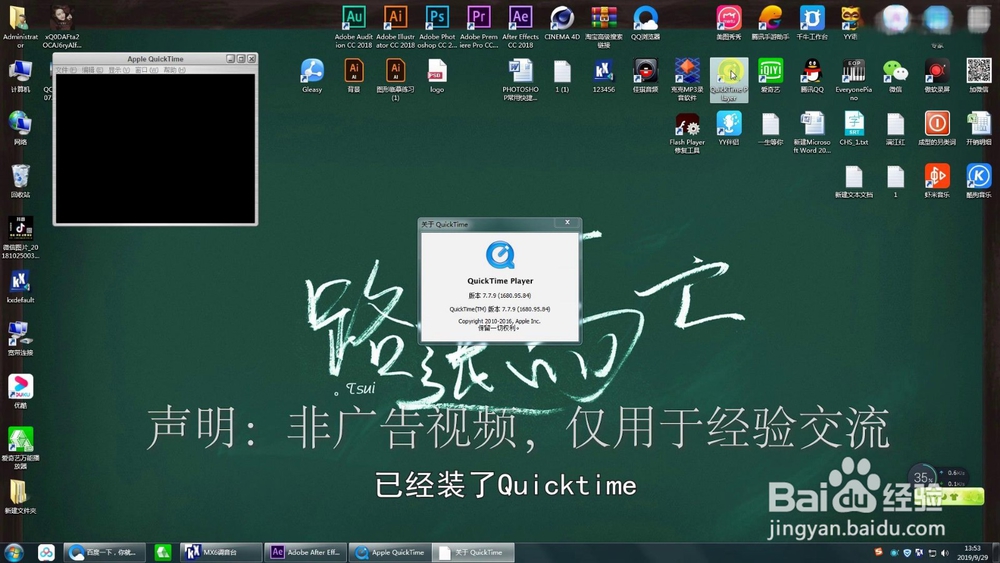
Task: Select the 新建 Microsoft Word document icon
Action: click(812, 133)
